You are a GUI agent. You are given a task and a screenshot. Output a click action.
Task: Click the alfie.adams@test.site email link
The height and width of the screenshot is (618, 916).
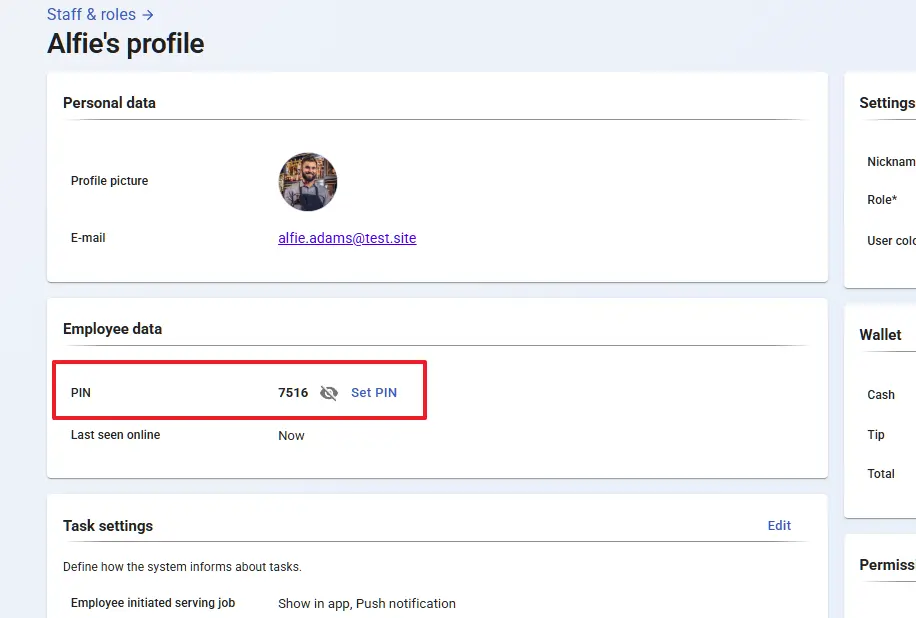(x=347, y=238)
